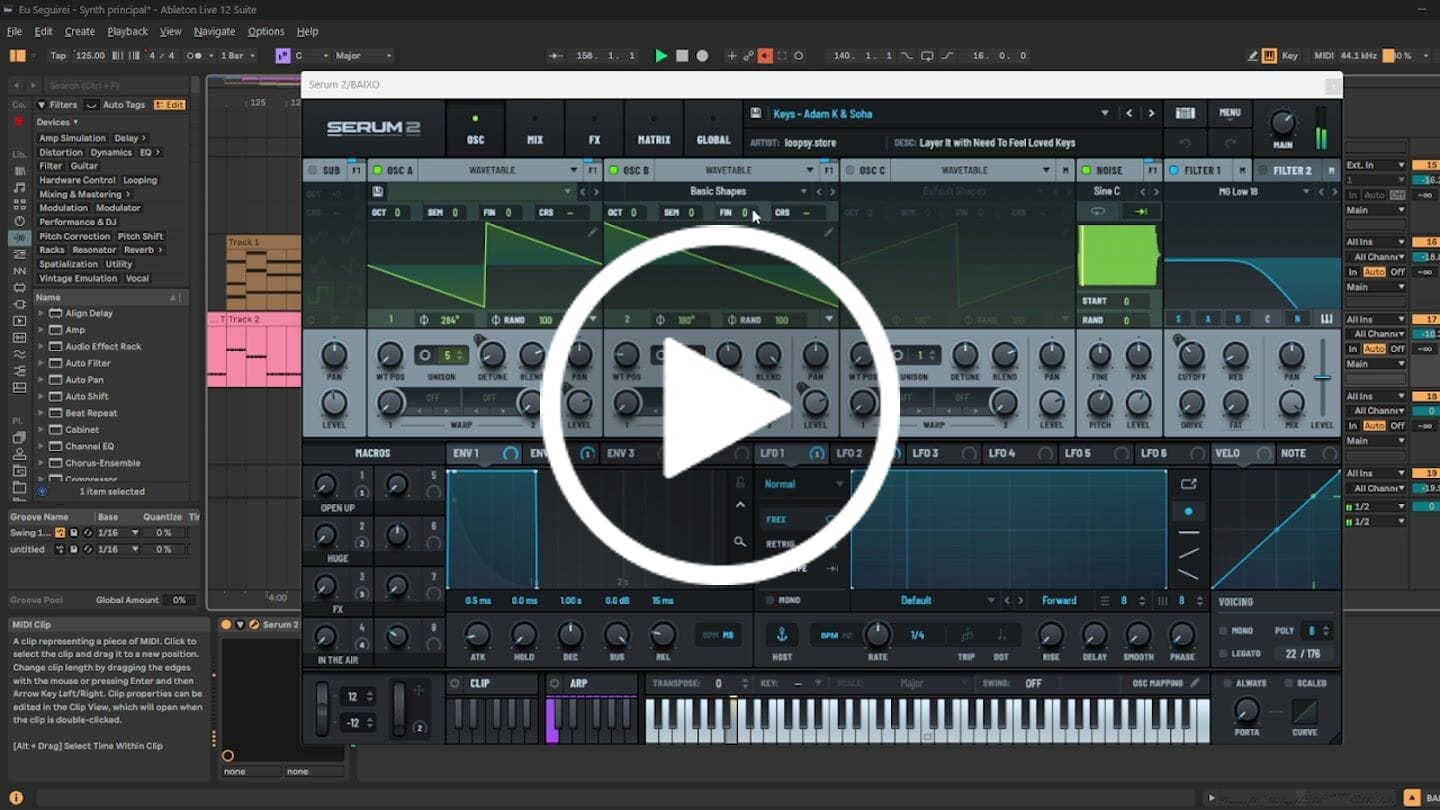Open the LFO Default shape dropdown
The width and height of the screenshot is (1440, 810).
tap(927, 601)
